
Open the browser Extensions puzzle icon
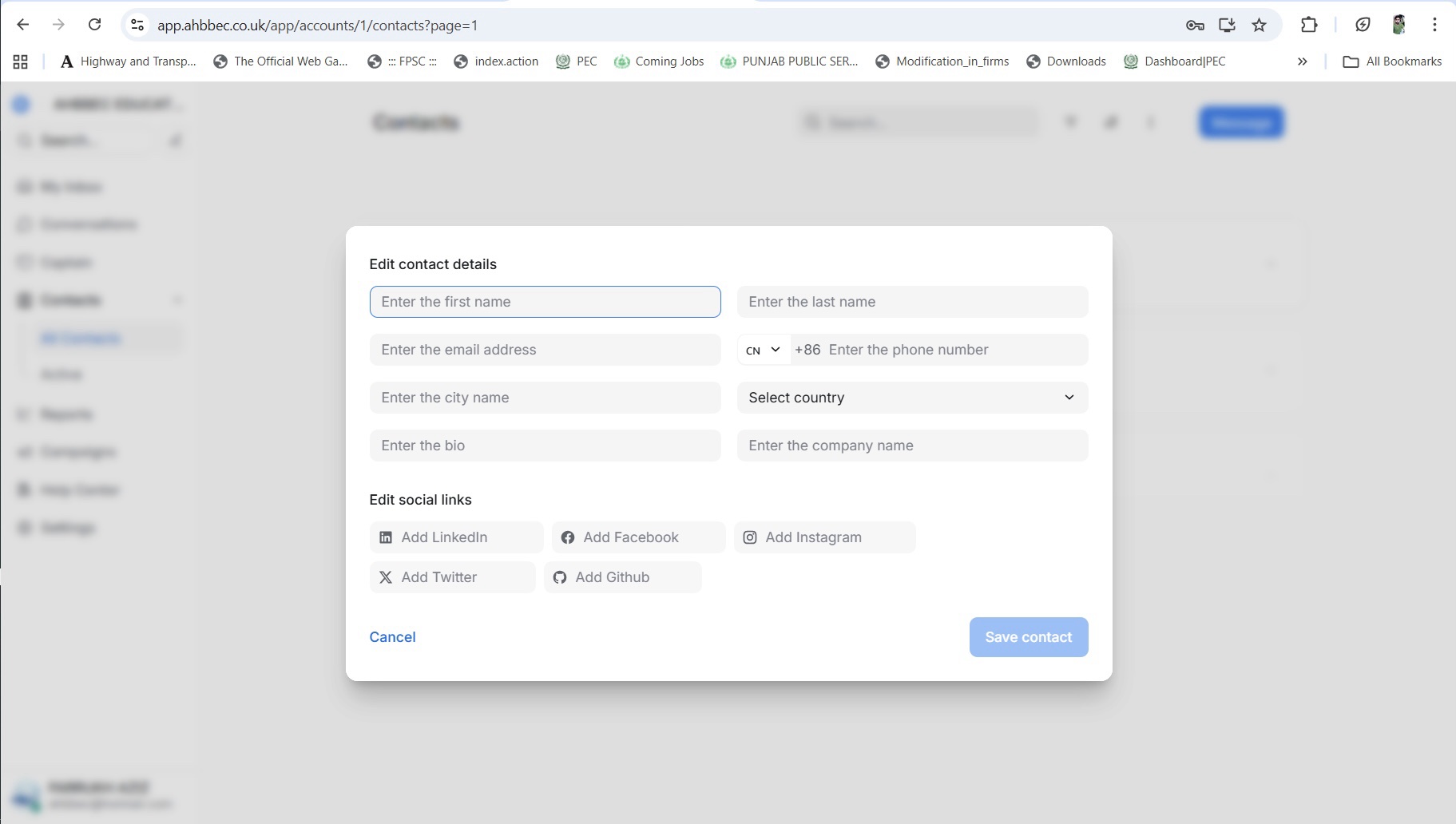pyautogui.click(x=1308, y=25)
